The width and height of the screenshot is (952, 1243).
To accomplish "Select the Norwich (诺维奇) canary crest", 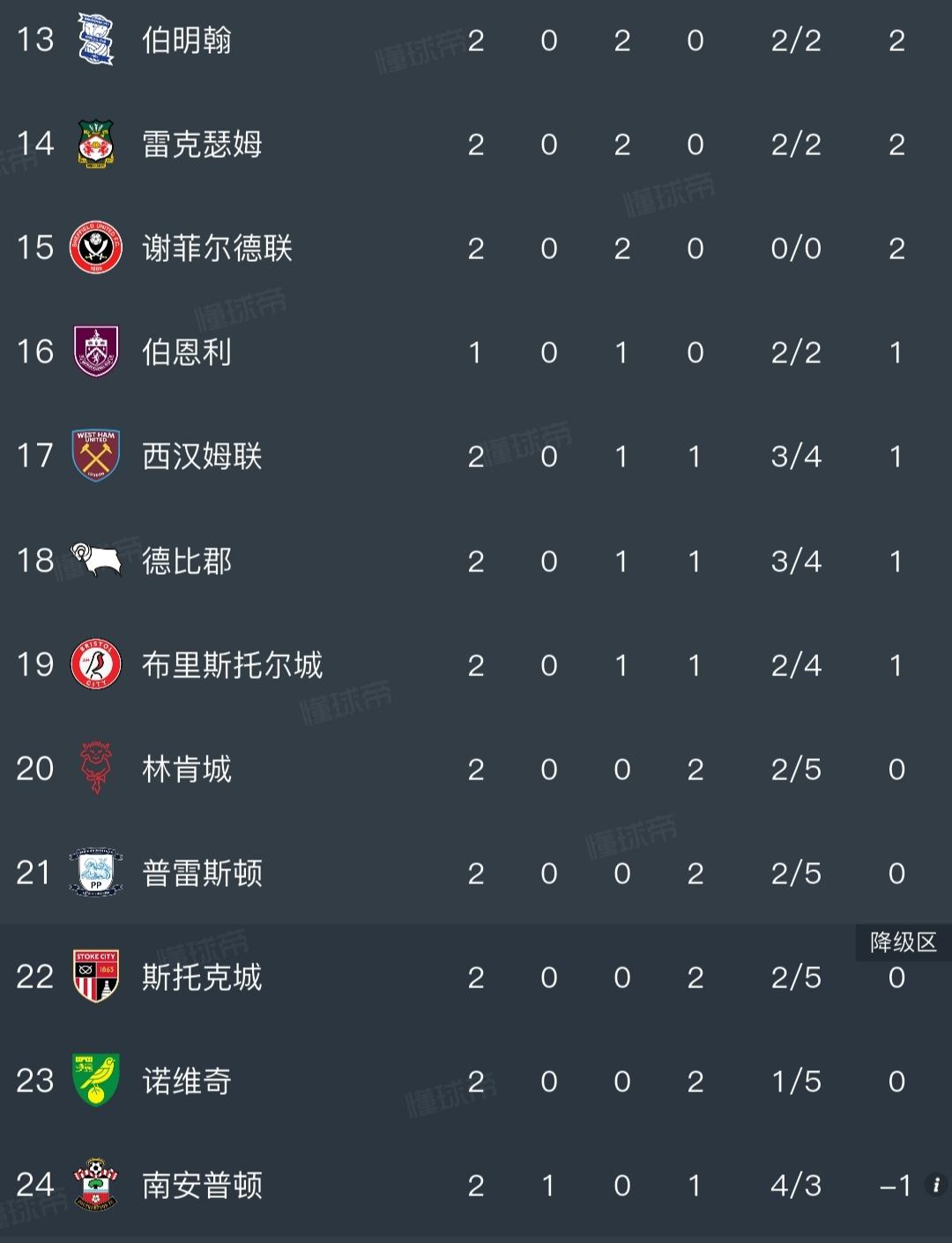I will (95, 1080).
